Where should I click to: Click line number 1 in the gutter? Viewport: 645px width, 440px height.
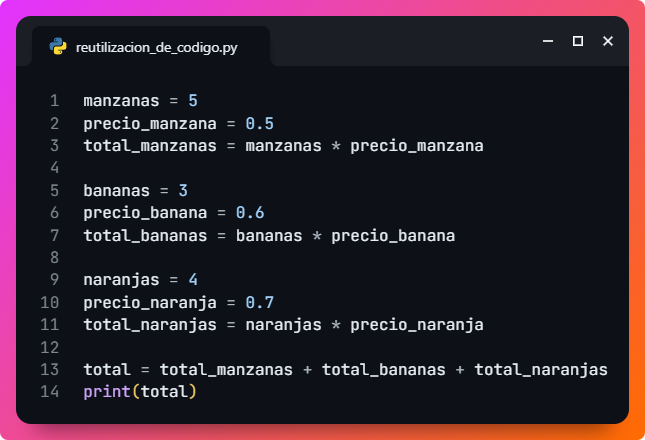tap(54, 100)
